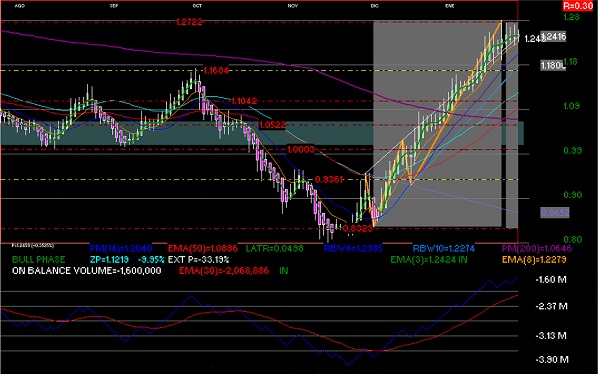Select the purple 0.8652 price tag
The image size is (598, 374).
pos(555,213)
